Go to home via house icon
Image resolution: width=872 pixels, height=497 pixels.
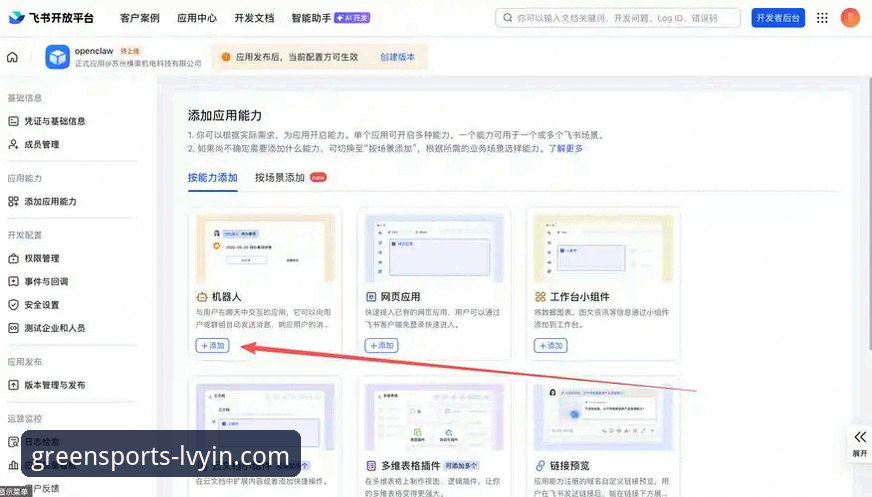(12, 57)
